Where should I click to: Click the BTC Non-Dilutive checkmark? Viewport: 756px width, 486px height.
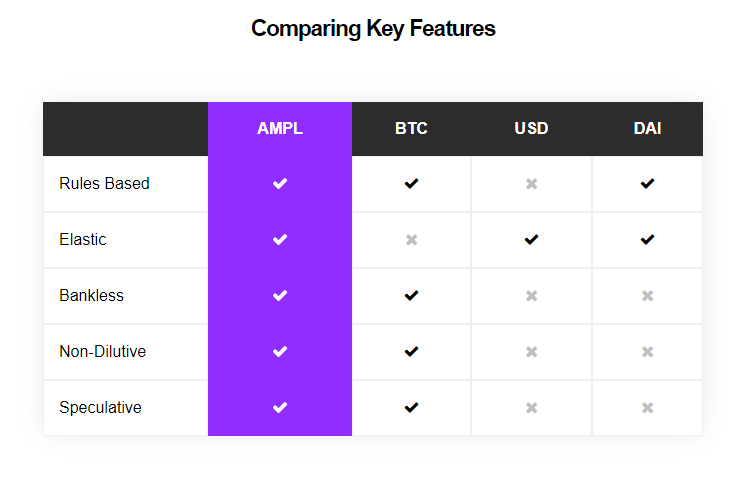pyautogui.click(x=411, y=351)
